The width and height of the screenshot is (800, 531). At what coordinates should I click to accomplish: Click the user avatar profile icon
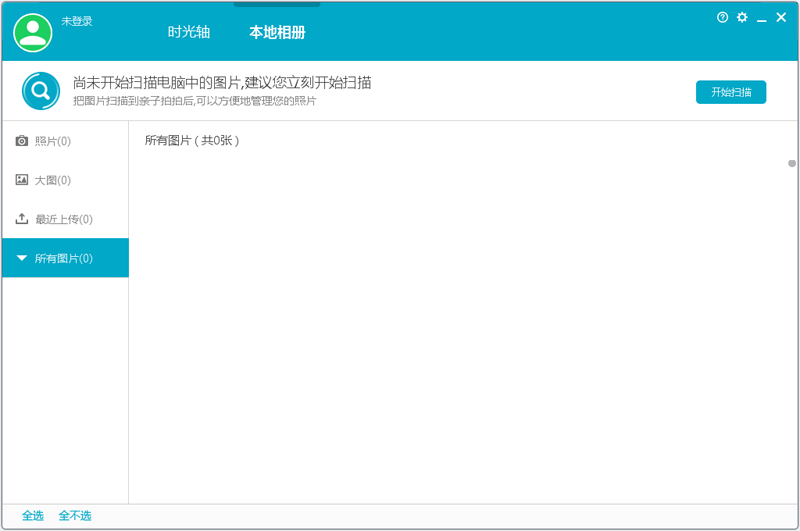32,32
